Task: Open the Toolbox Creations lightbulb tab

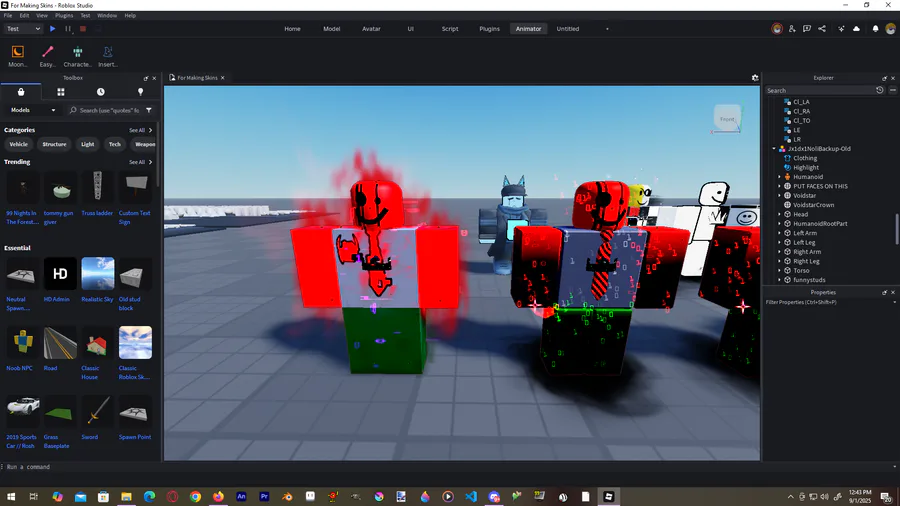Action: pos(141,92)
